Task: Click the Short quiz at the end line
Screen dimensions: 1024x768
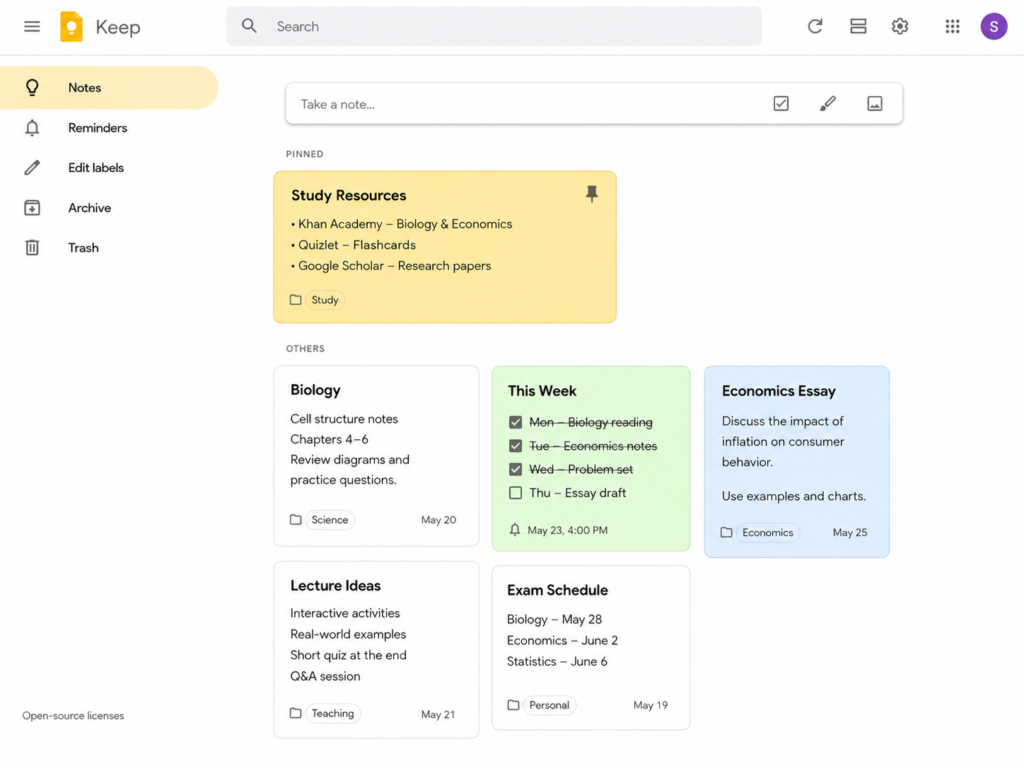Action: tap(348, 655)
